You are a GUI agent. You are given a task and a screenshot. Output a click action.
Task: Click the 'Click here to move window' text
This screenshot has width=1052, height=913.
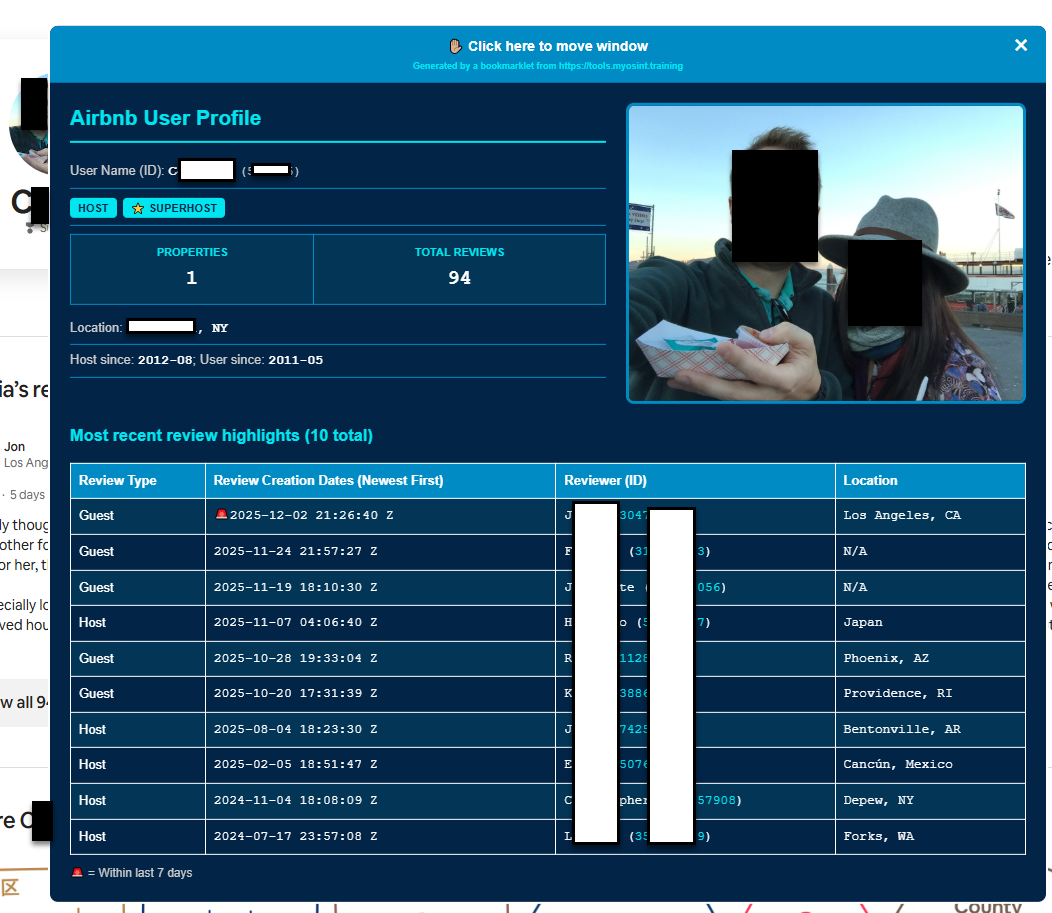pos(557,46)
